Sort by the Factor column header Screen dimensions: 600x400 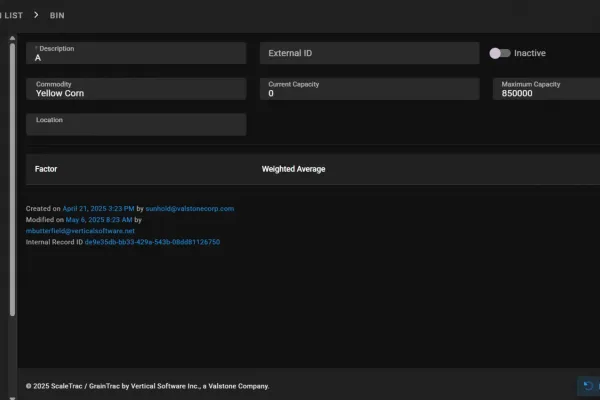coord(46,169)
